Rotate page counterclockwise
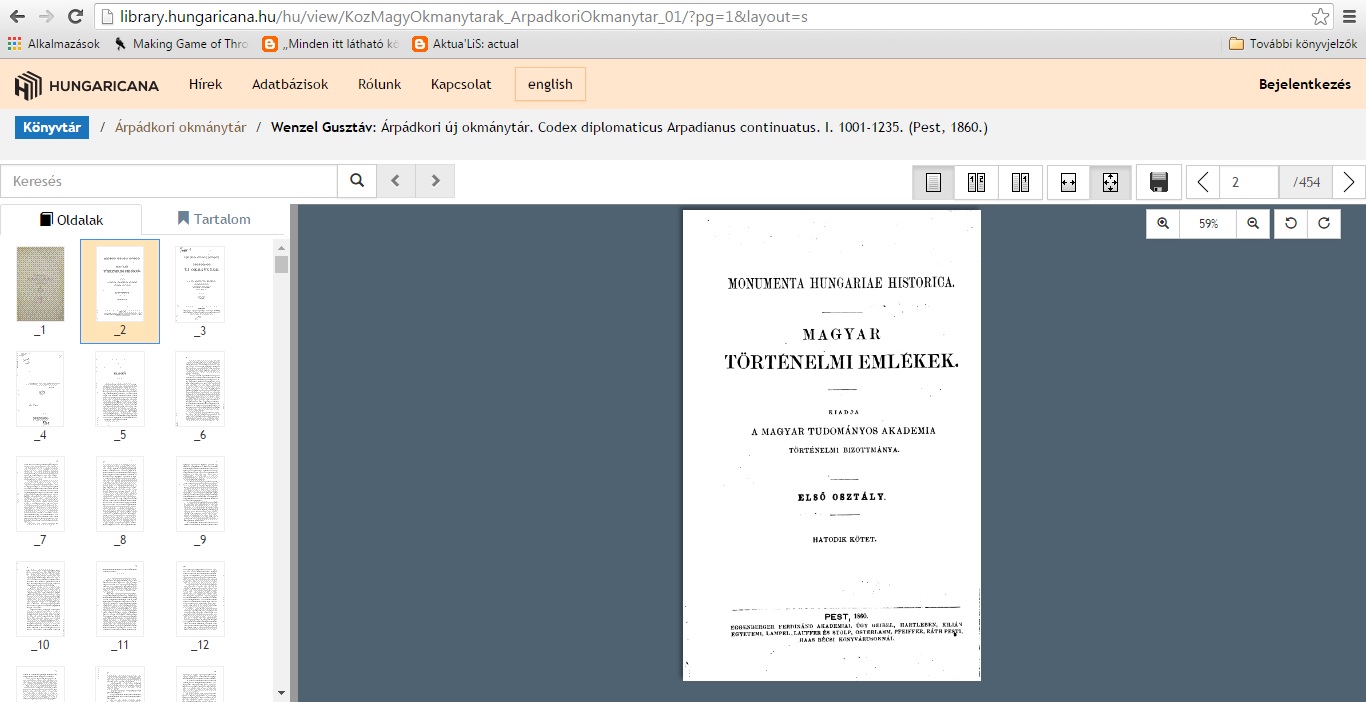 point(1291,224)
